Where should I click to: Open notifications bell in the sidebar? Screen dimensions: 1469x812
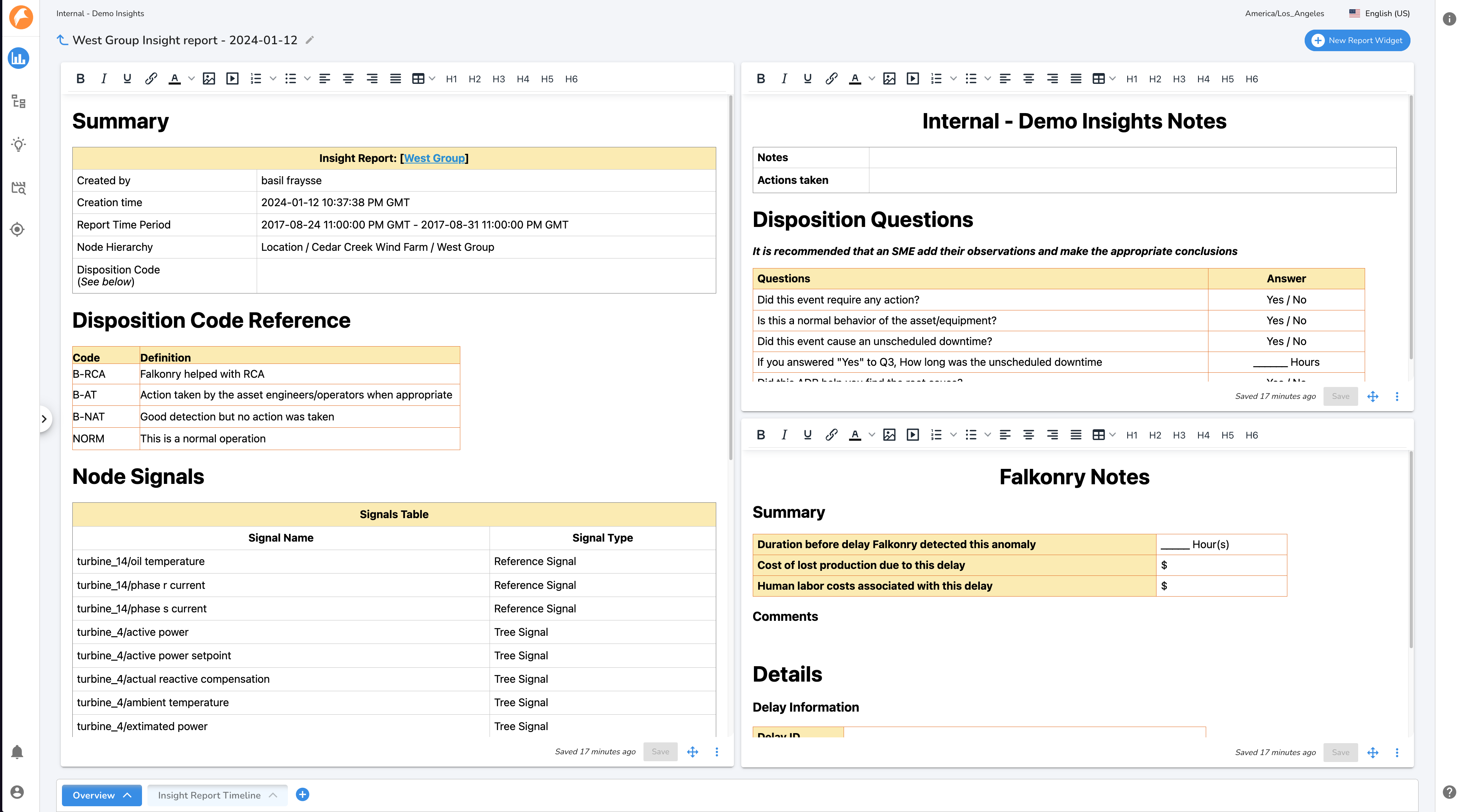click(x=17, y=752)
